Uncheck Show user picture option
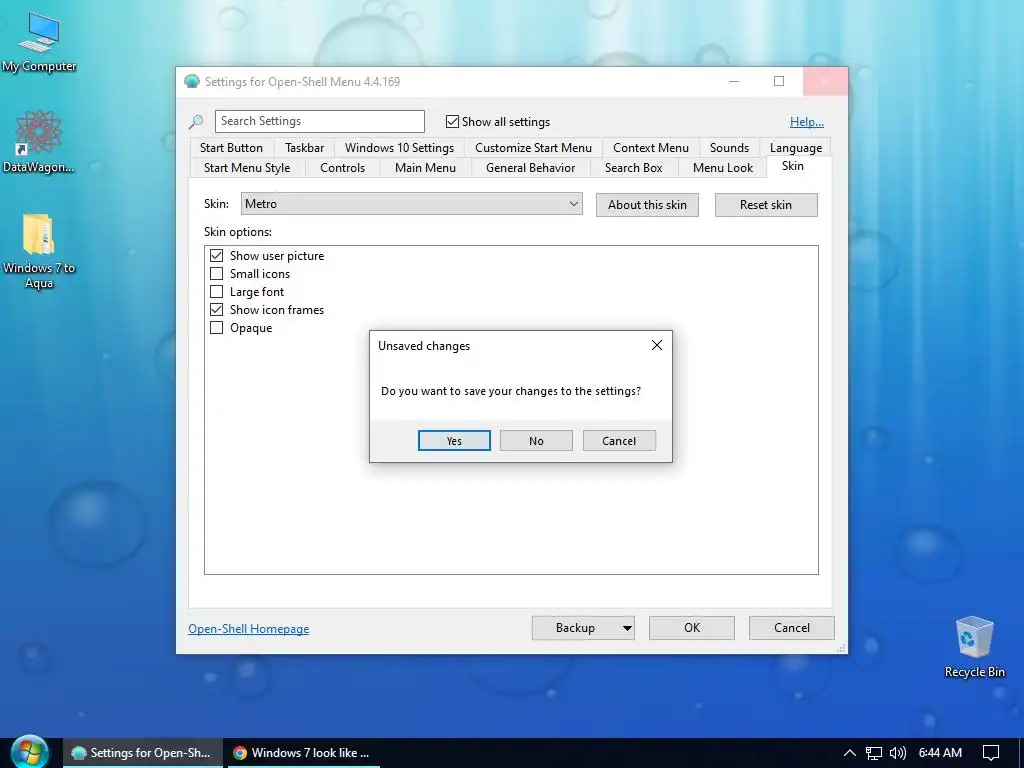This screenshot has width=1024, height=768. click(216, 255)
